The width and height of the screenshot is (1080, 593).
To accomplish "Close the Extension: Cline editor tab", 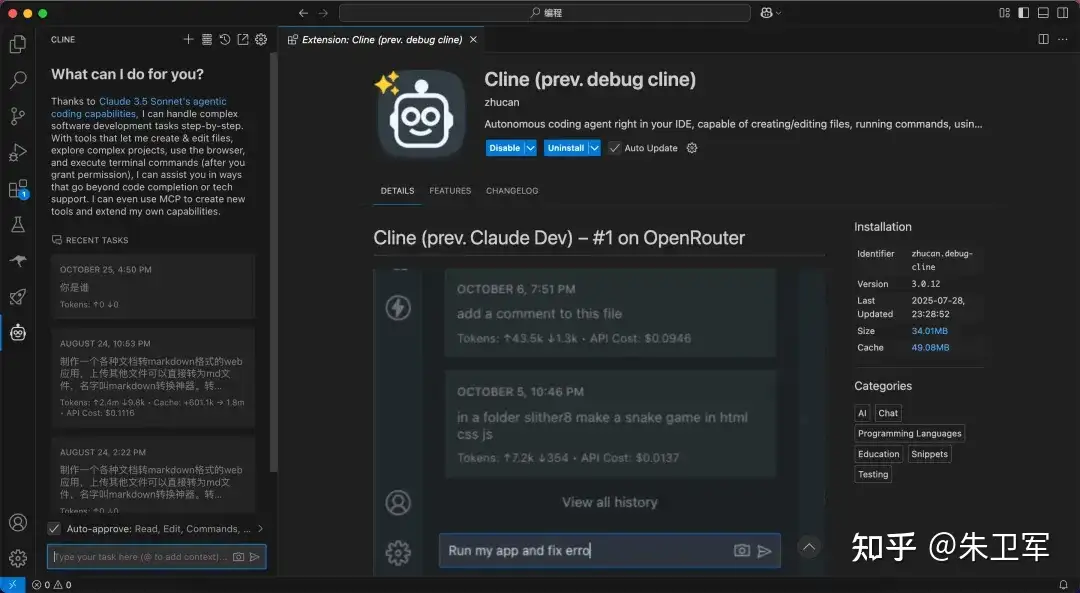I will point(473,39).
